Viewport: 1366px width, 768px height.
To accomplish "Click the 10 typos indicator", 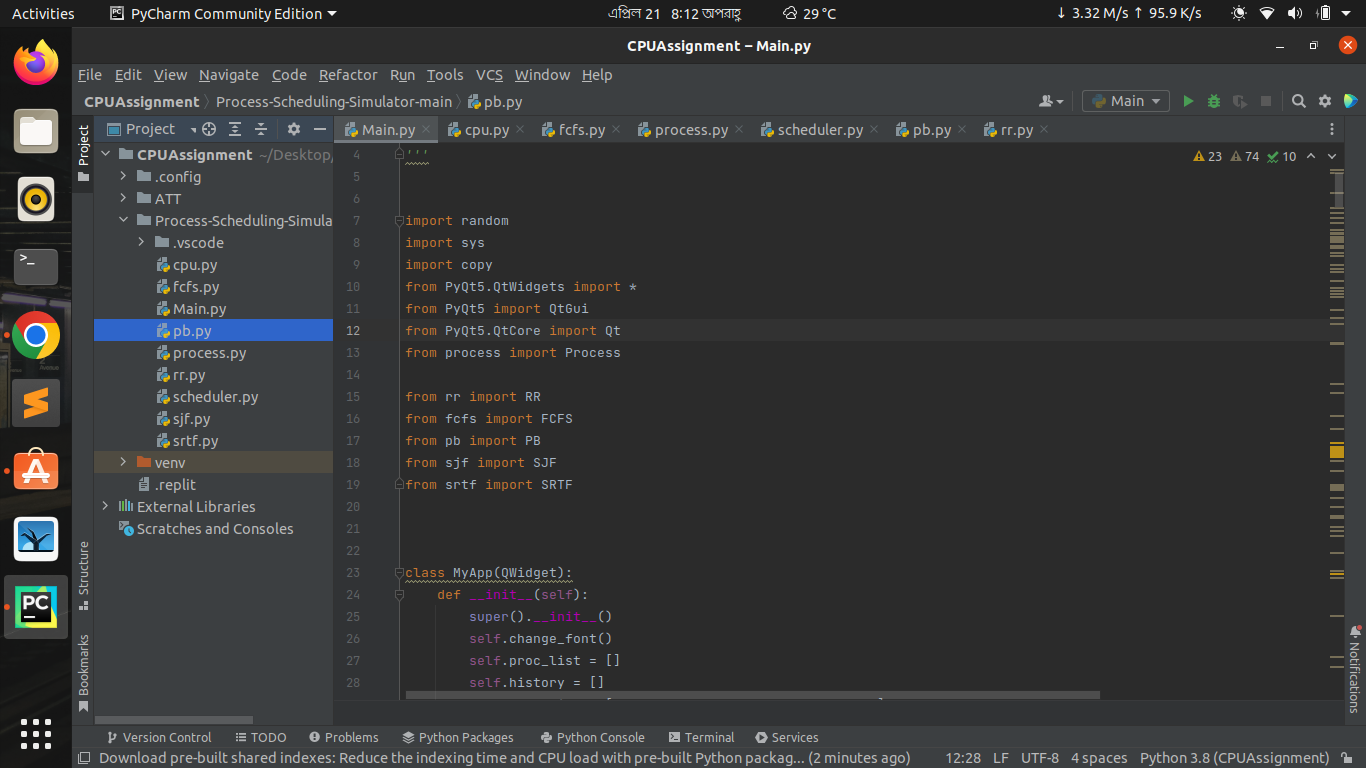I will pos(1282,156).
